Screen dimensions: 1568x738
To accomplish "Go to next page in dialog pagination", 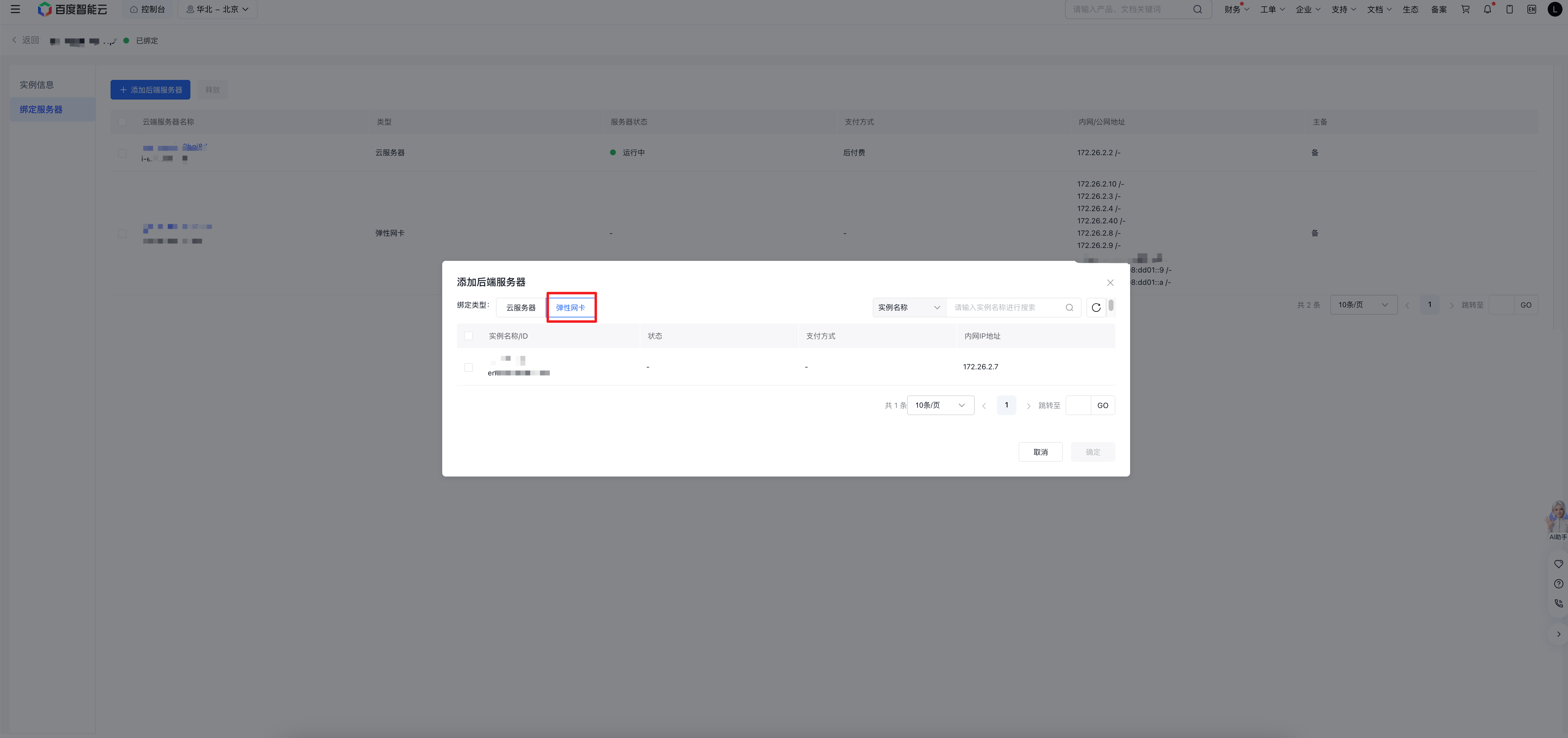I will 1029,406.
